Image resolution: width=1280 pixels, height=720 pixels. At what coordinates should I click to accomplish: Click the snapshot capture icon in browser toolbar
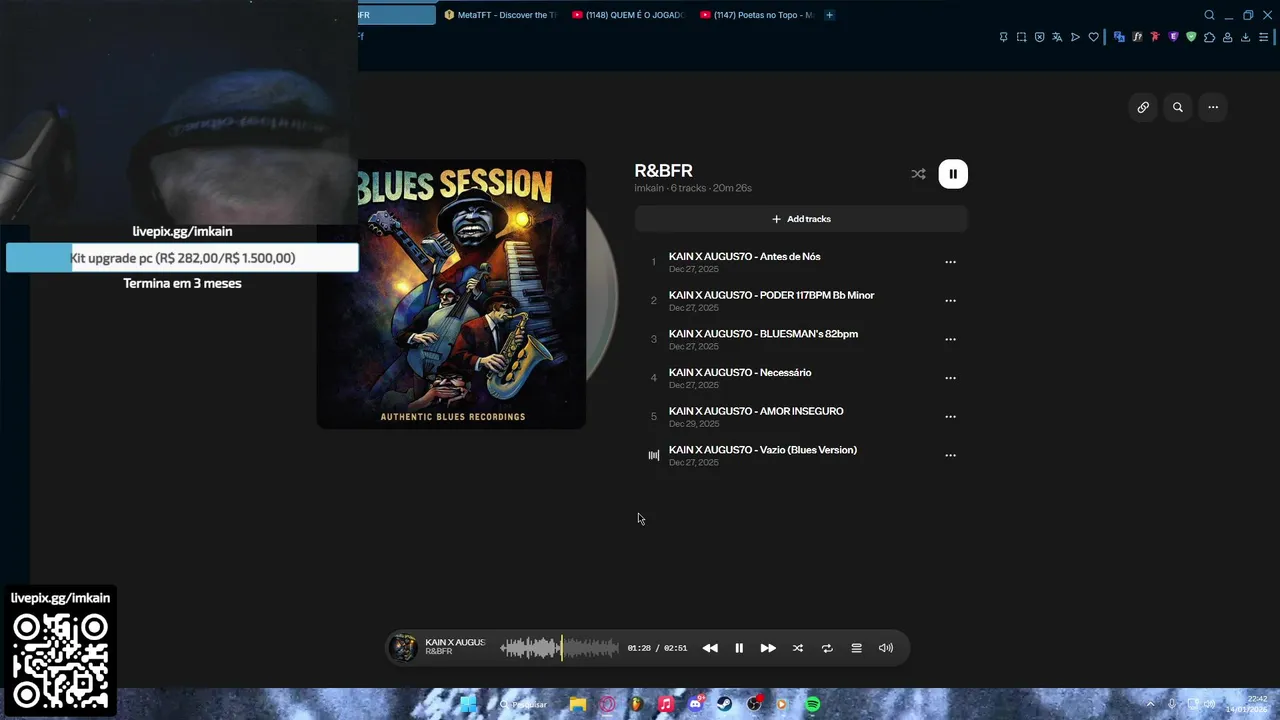click(x=1021, y=37)
